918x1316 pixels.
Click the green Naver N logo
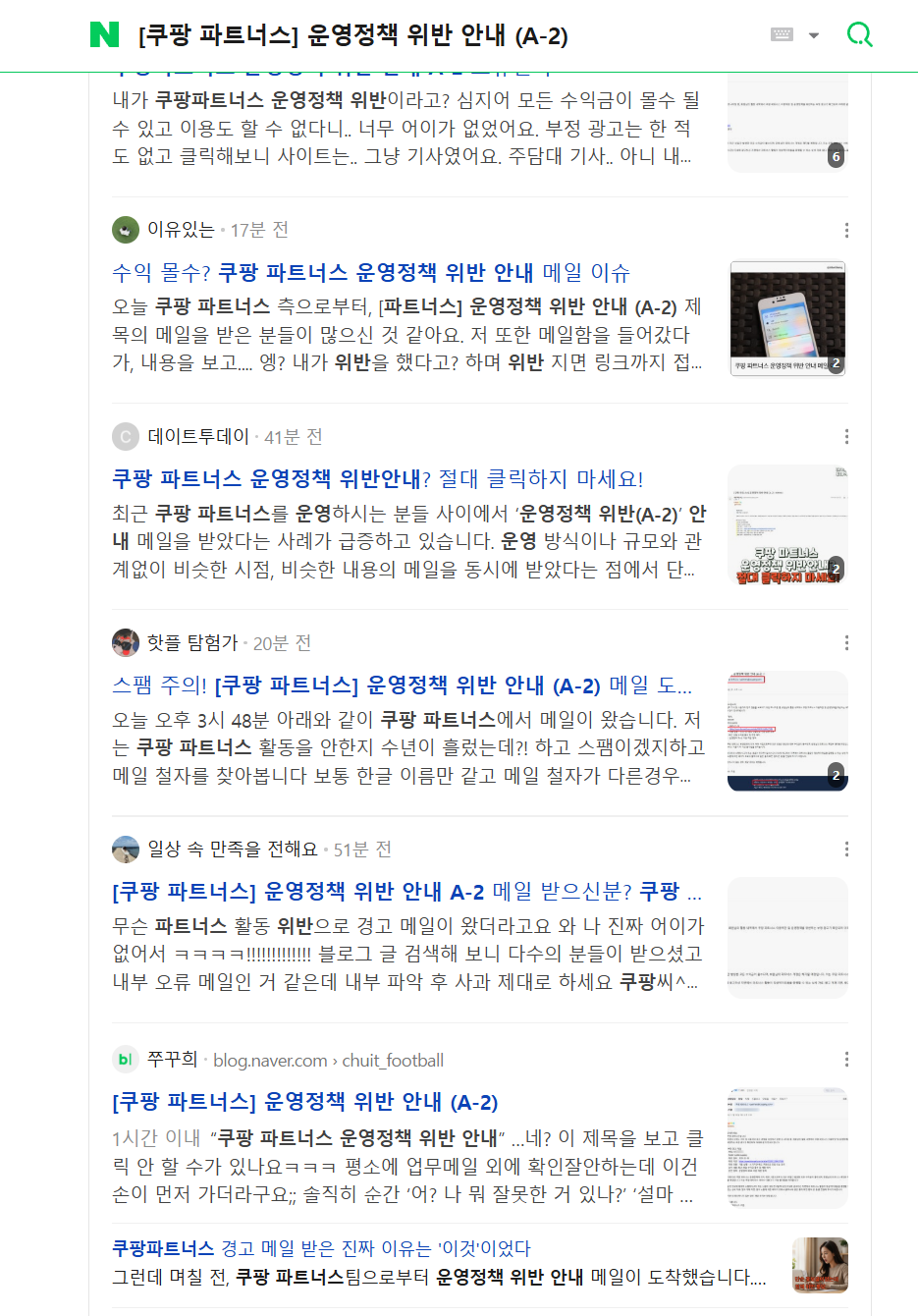point(104,35)
